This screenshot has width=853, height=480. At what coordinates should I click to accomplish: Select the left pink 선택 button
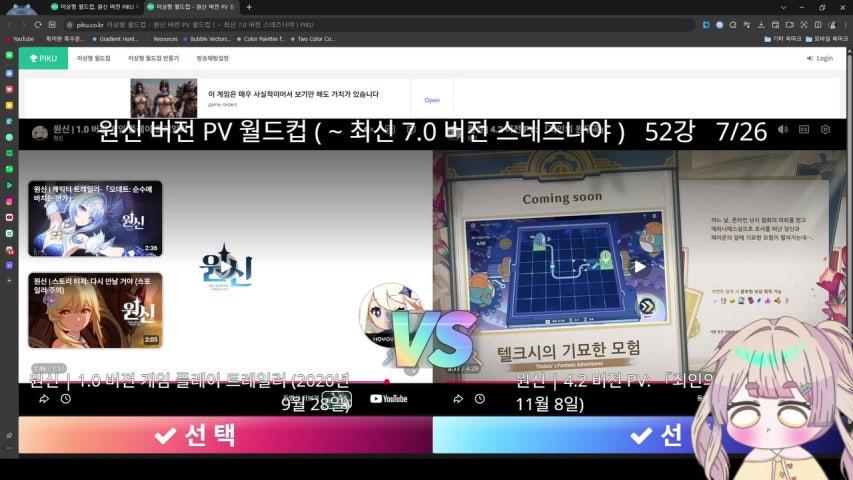tap(225, 435)
